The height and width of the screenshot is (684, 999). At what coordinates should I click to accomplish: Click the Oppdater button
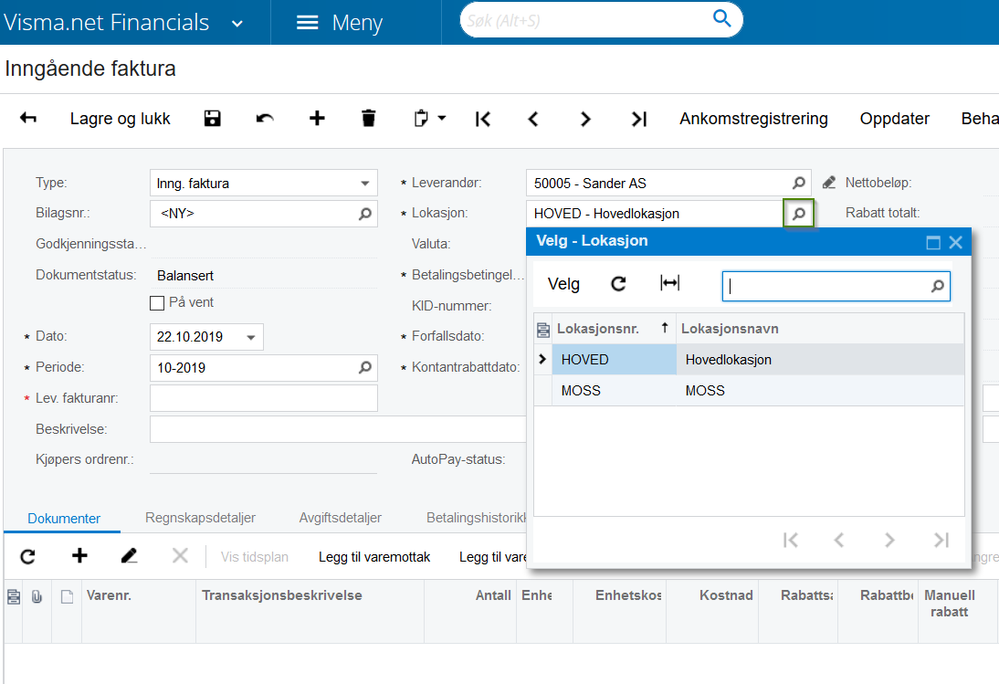(x=895, y=119)
